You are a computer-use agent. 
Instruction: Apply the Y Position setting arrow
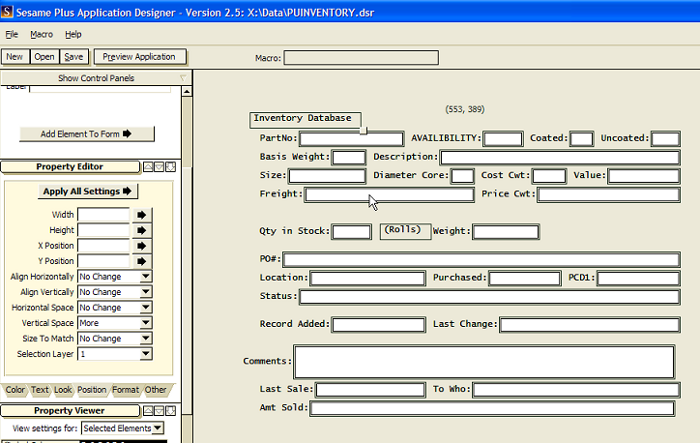pyautogui.click(x=142, y=261)
